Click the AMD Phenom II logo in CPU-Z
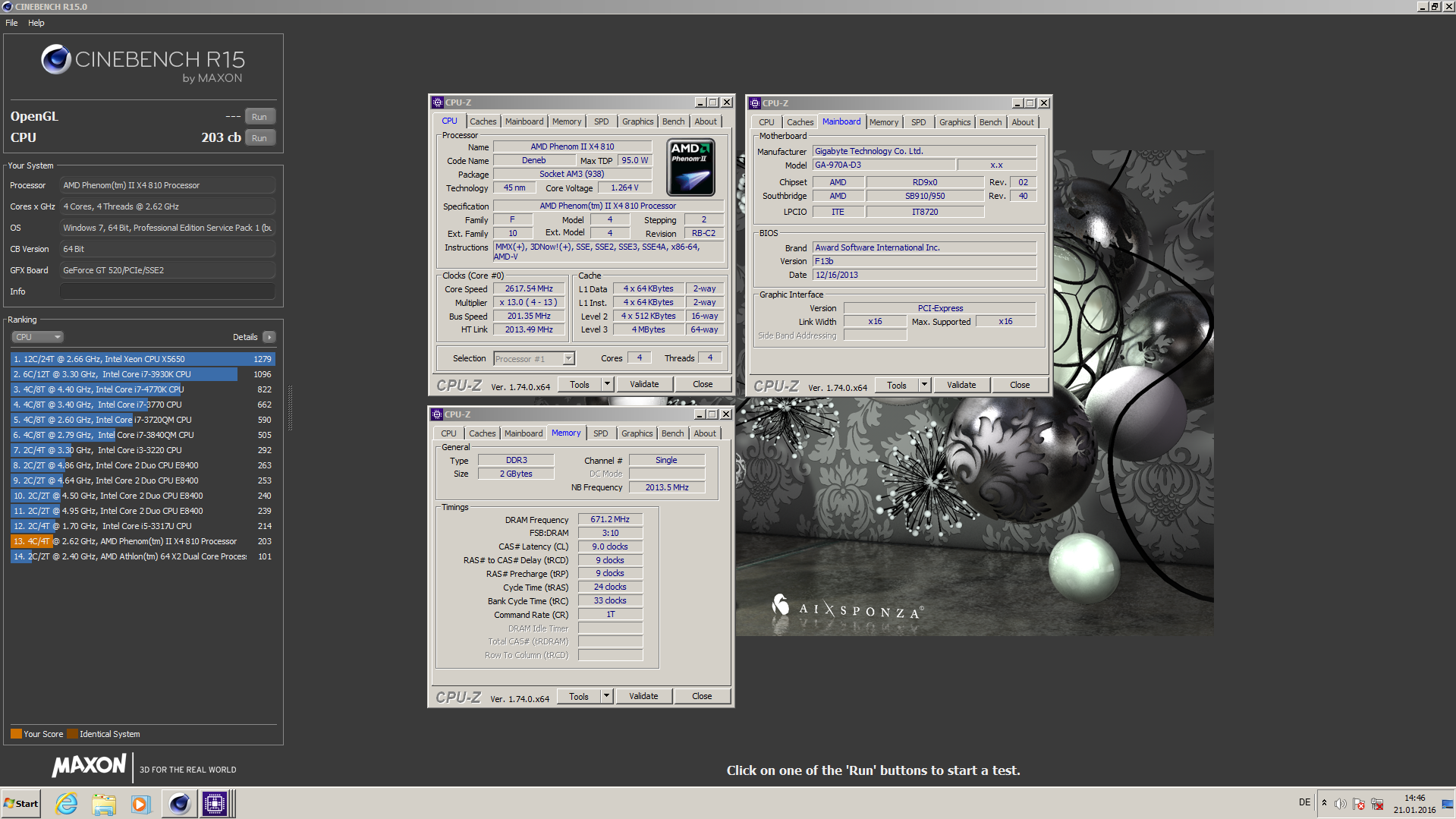 [x=690, y=167]
